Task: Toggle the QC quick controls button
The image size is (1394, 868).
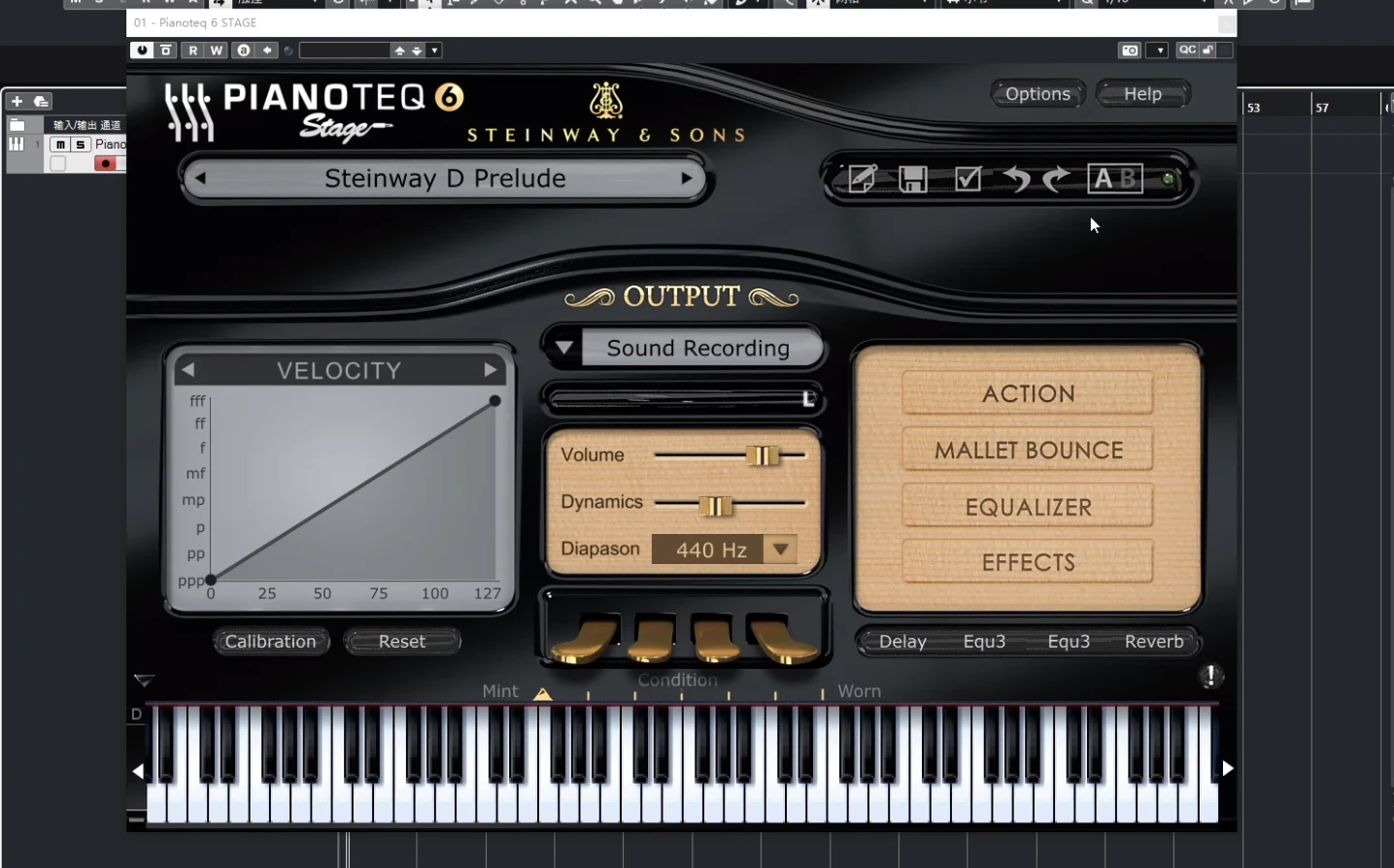Action: click(x=1187, y=50)
